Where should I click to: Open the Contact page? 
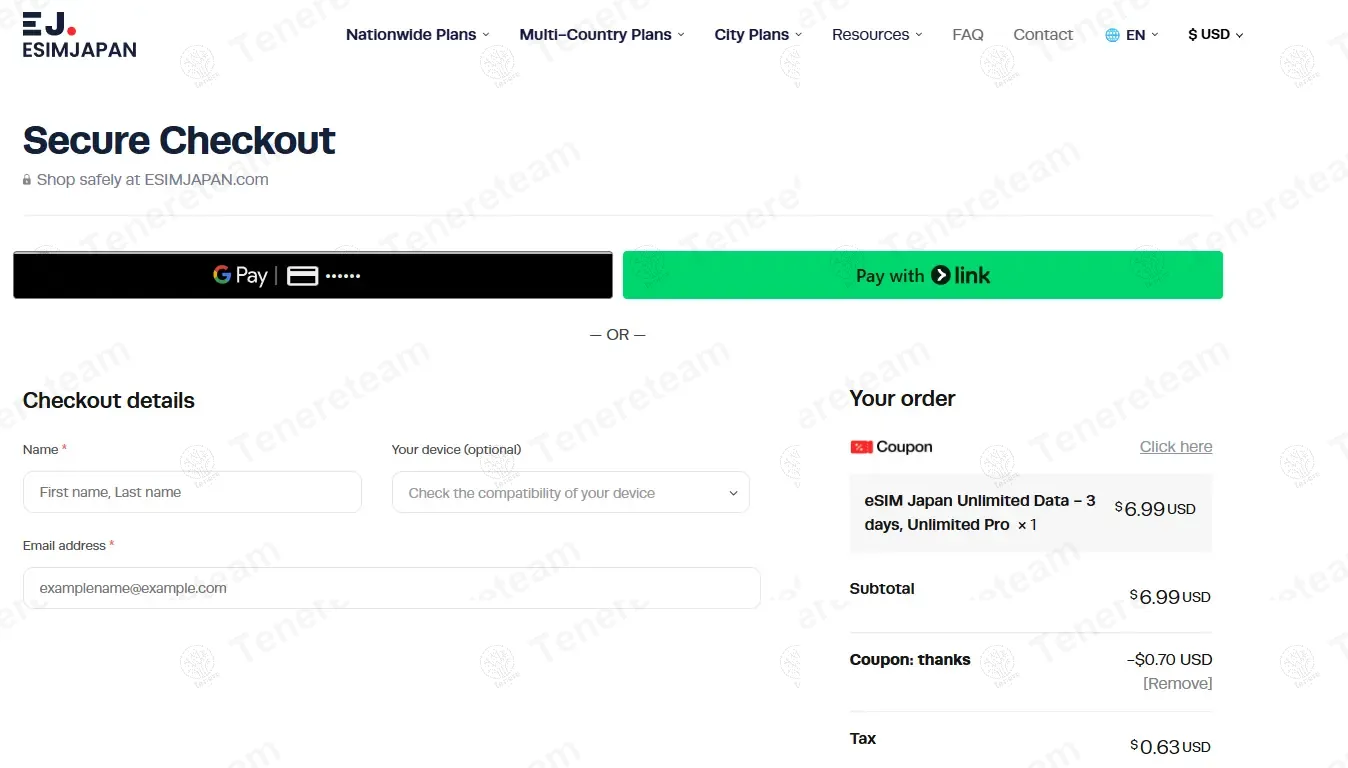pos(1043,35)
